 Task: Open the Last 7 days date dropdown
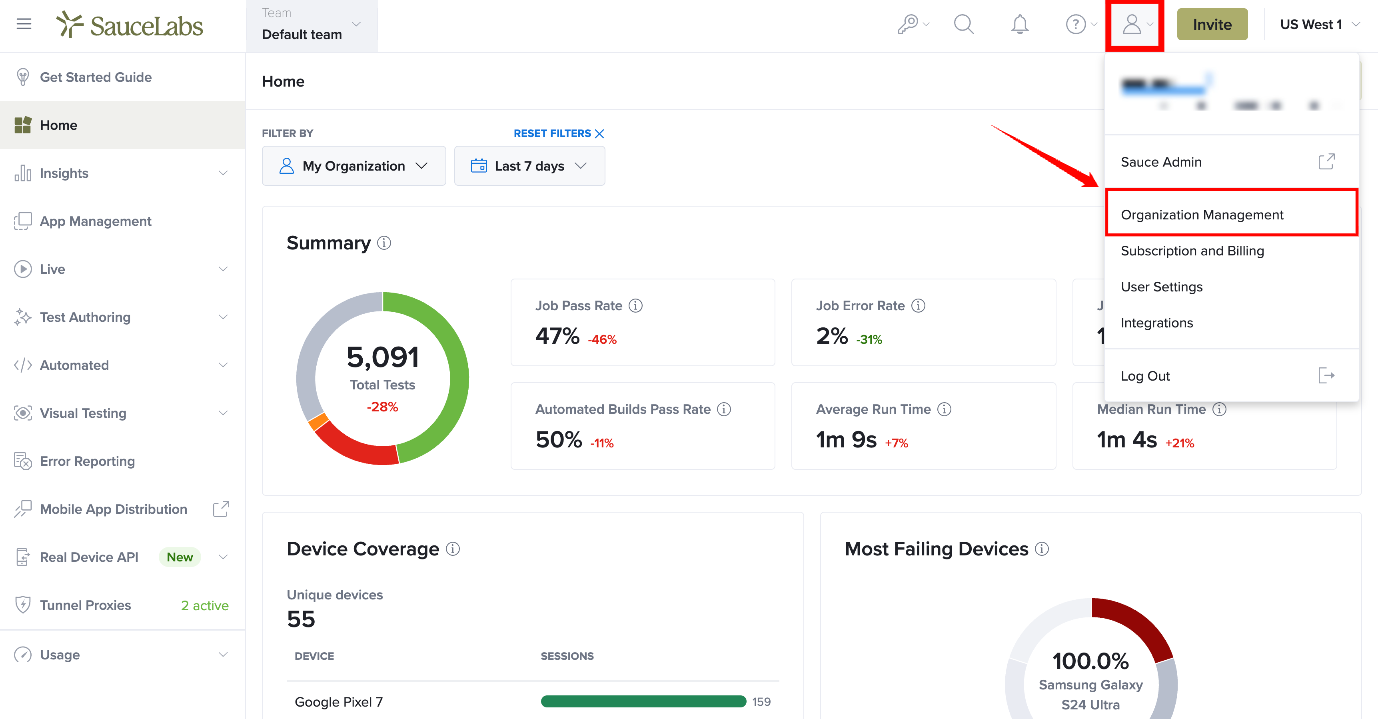(529, 166)
